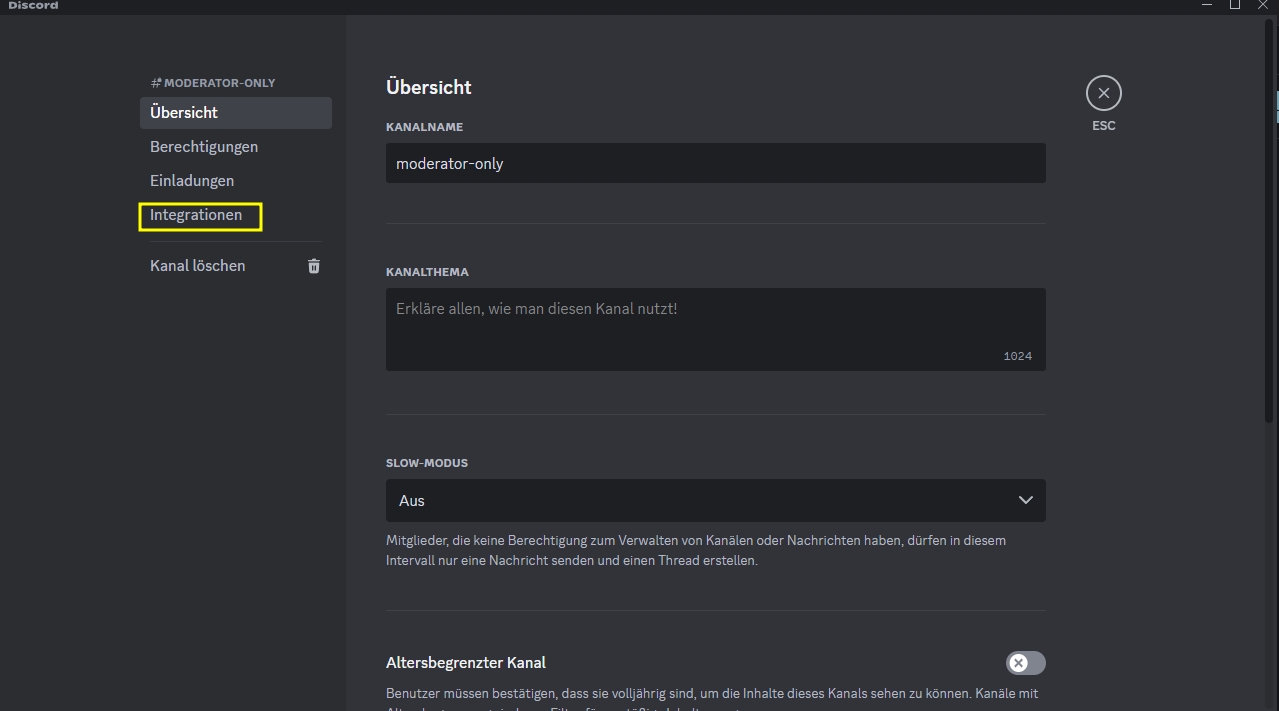
Task: Click the ESC label under close icon
Action: tap(1103, 126)
